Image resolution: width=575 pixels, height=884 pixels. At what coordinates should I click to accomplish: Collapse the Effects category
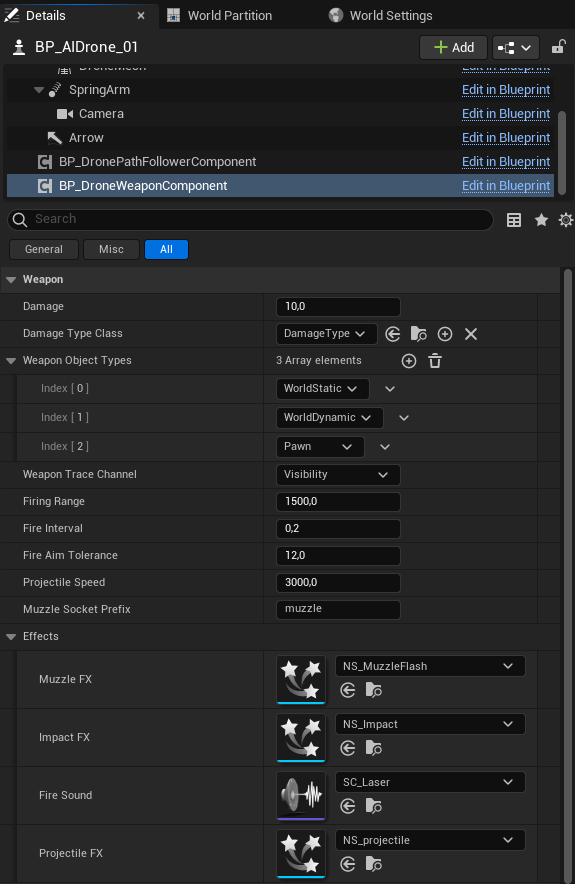click(x=11, y=637)
